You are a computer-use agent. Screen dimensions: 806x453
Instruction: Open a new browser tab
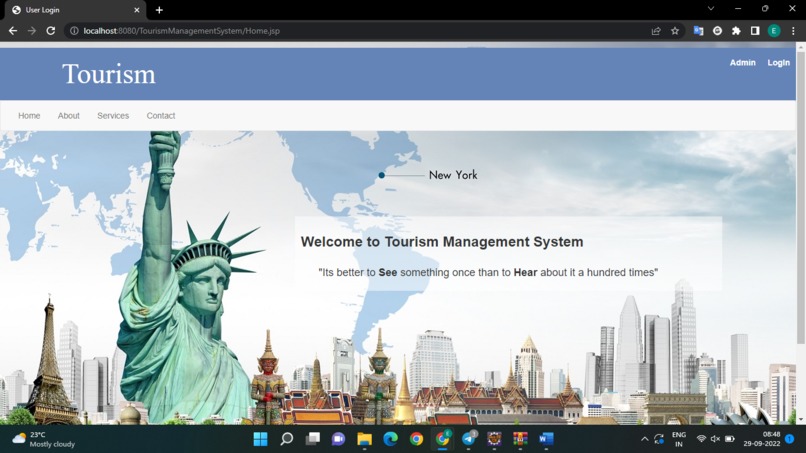tap(159, 10)
